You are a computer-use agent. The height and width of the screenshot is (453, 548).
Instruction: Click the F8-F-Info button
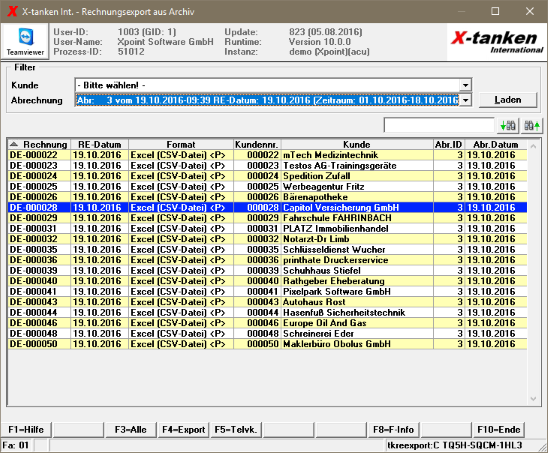point(393,430)
